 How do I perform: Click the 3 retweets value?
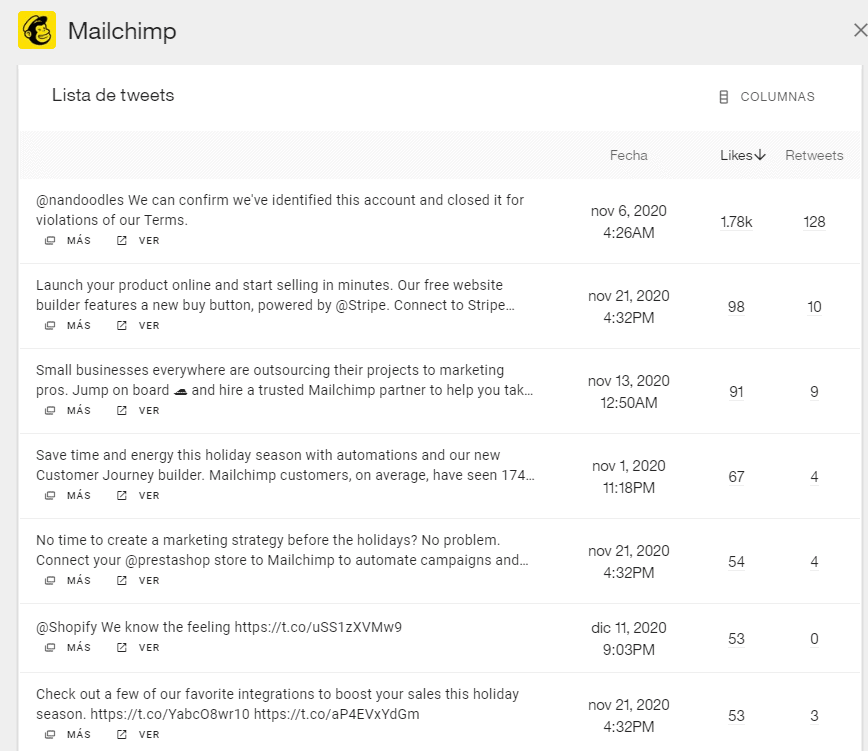(x=814, y=716)
